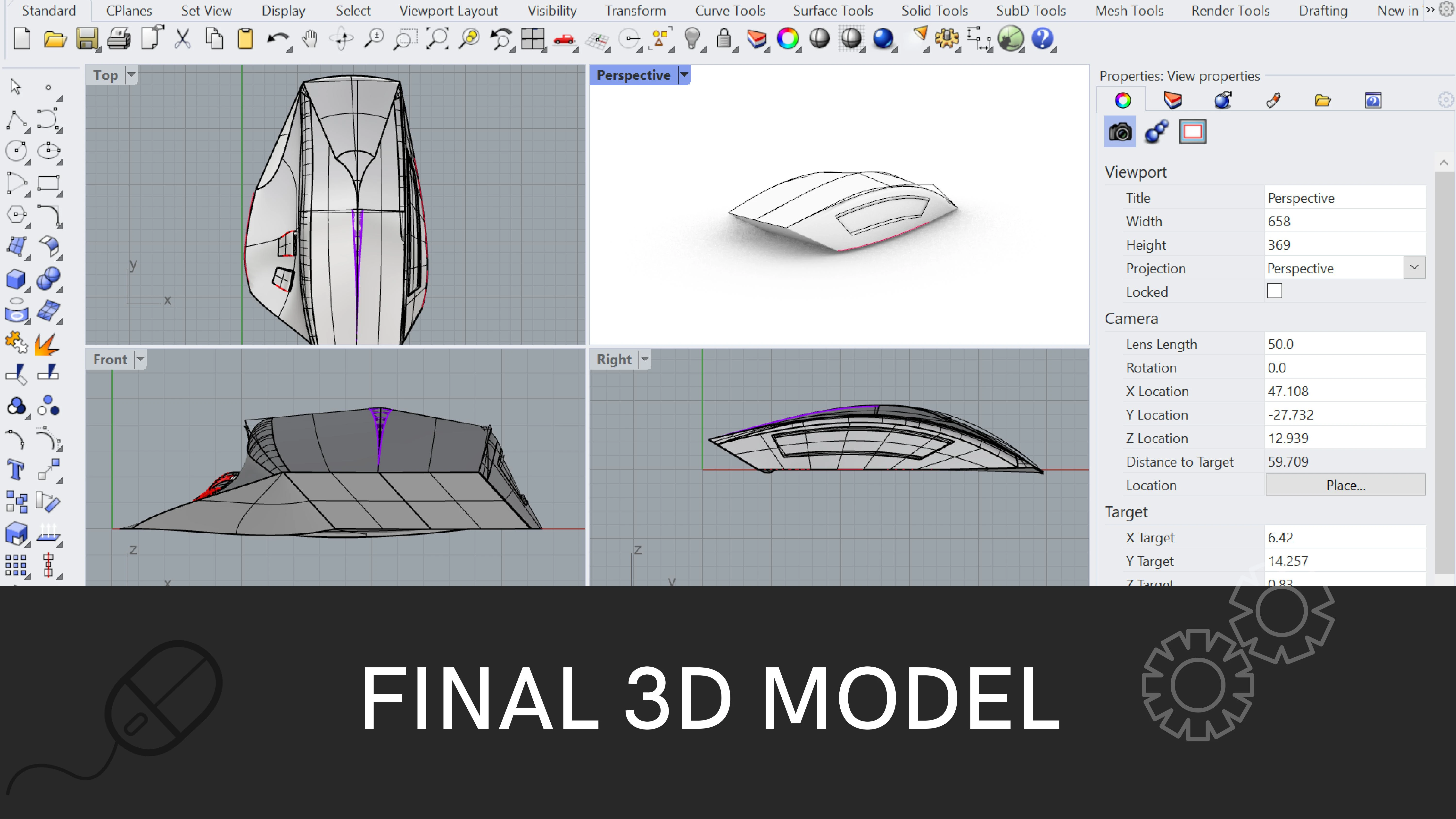Click the blue Render sphere icon

click(884, 39)
